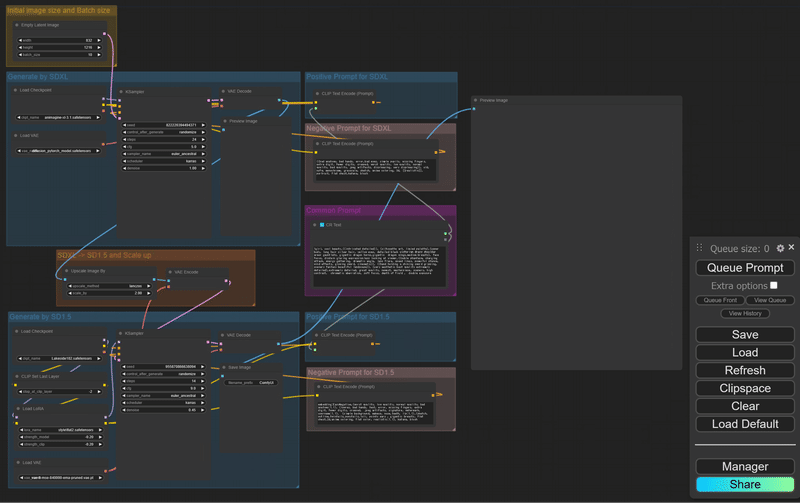Adjust denoise value 1.00 in SDXL KSampler
Screen dimensions: 800x503
point(164,168)
